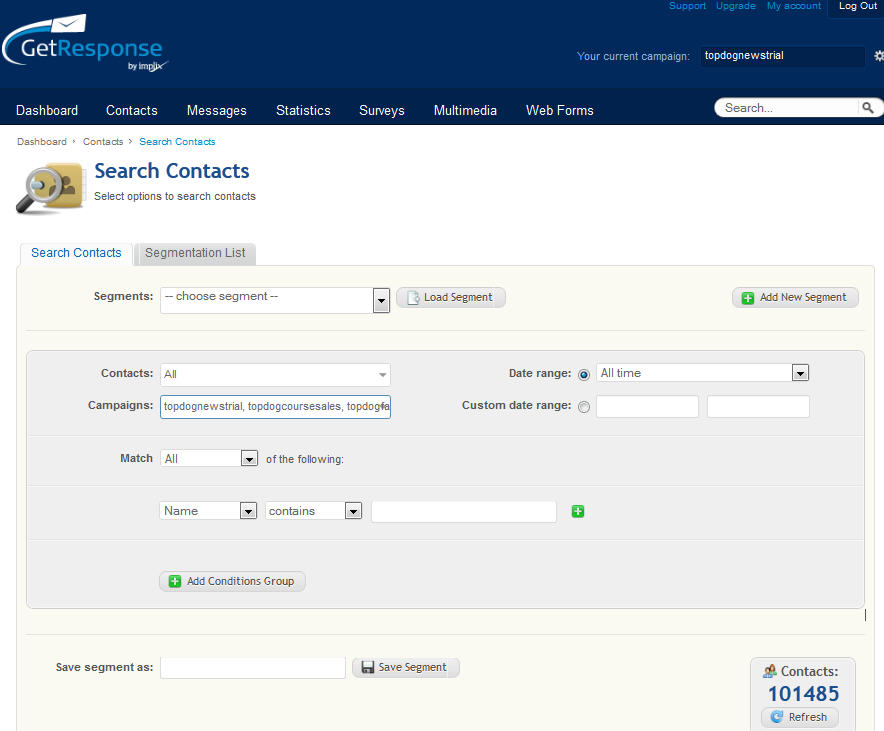Click the campaign settings gear icon
Screen dimensions: 884x731
click(x=879, y=56)
